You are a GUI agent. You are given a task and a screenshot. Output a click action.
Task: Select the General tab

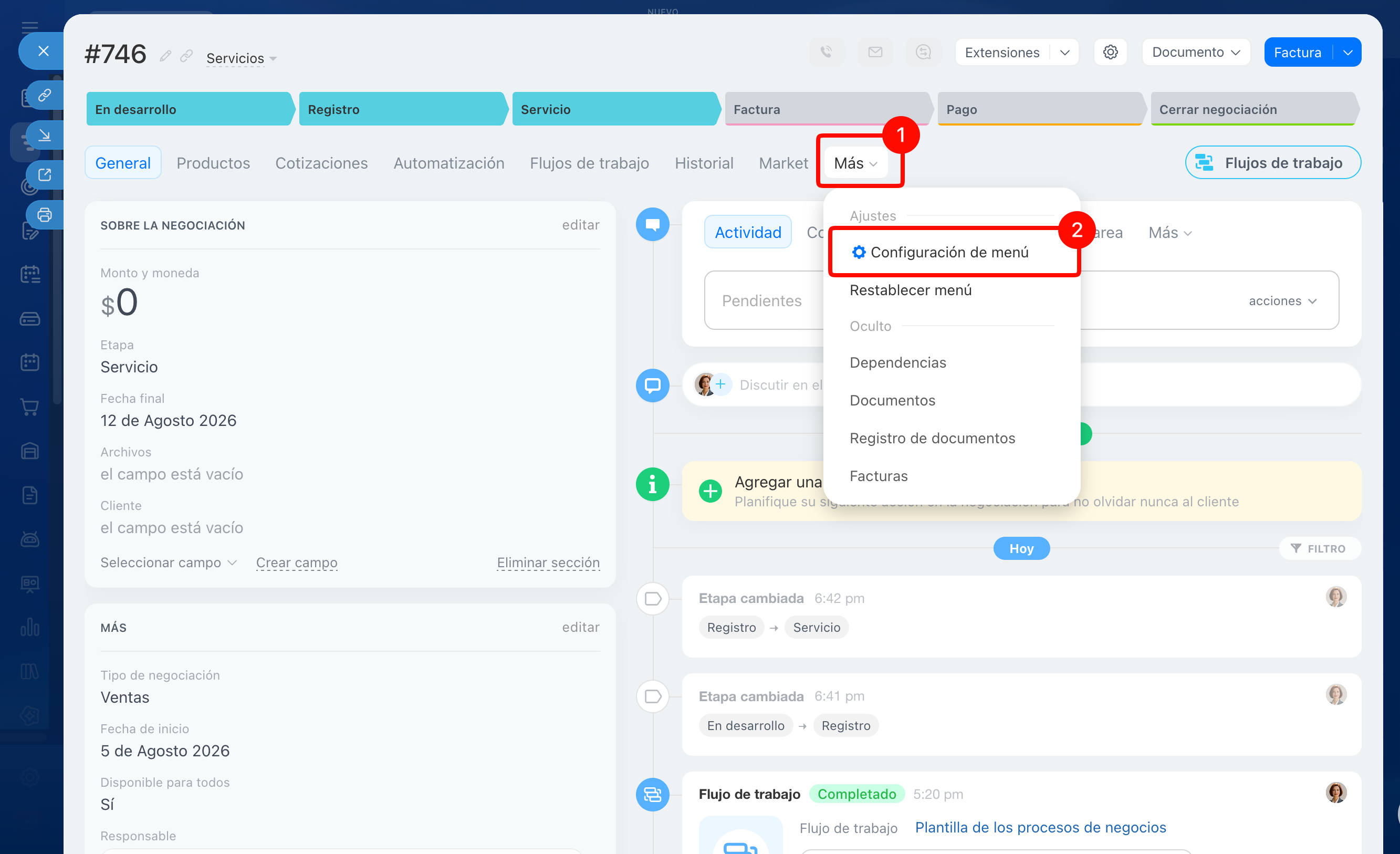123,163
